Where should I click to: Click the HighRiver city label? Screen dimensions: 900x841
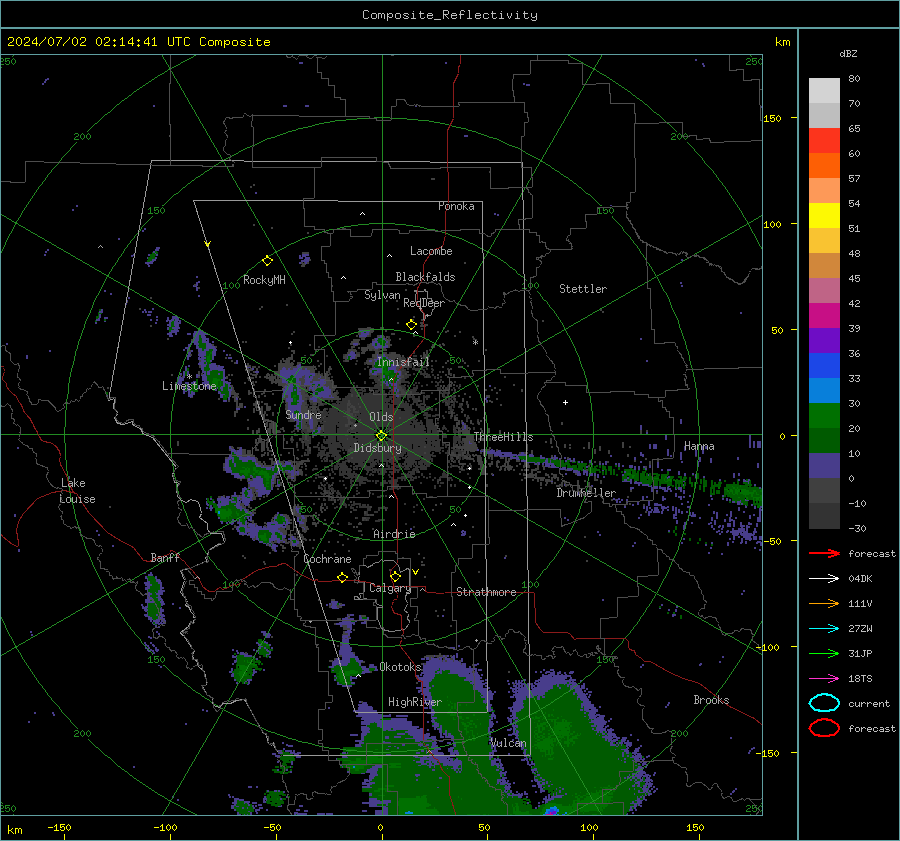414,702
